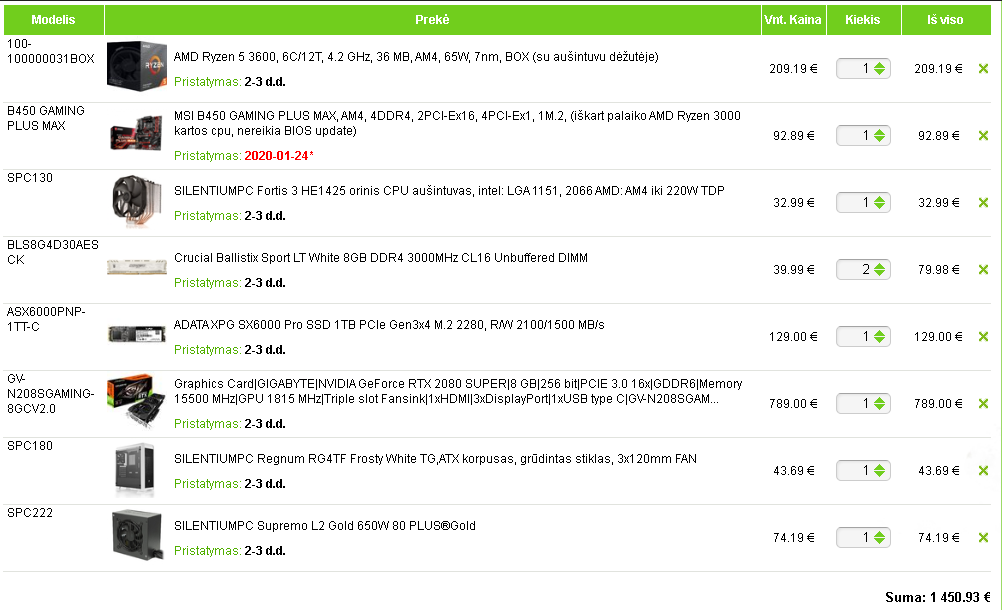Open Fortis 3 CPU cooler product image

coord(137,201)
